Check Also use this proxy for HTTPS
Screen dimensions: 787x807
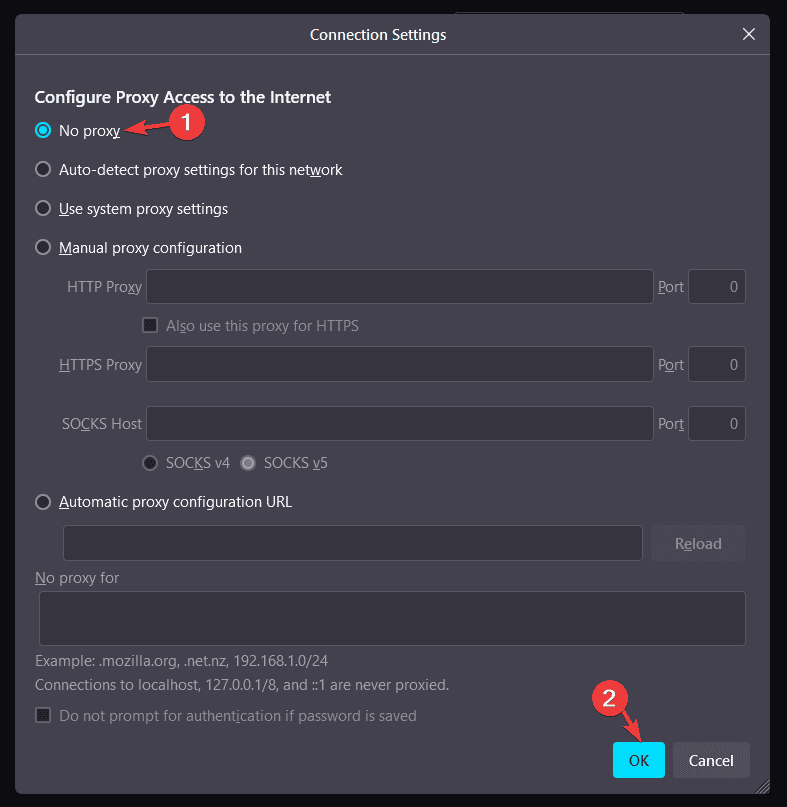tap(150, 325)
